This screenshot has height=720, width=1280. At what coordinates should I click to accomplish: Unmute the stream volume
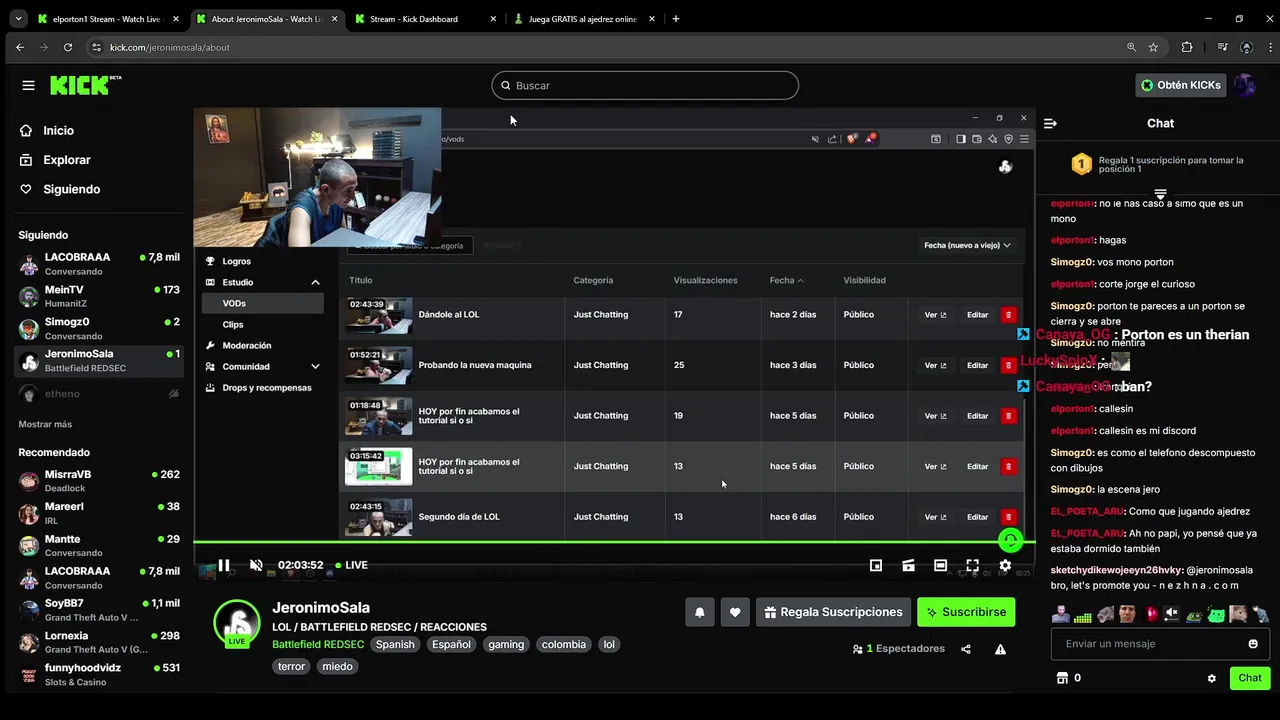point(256,565)
